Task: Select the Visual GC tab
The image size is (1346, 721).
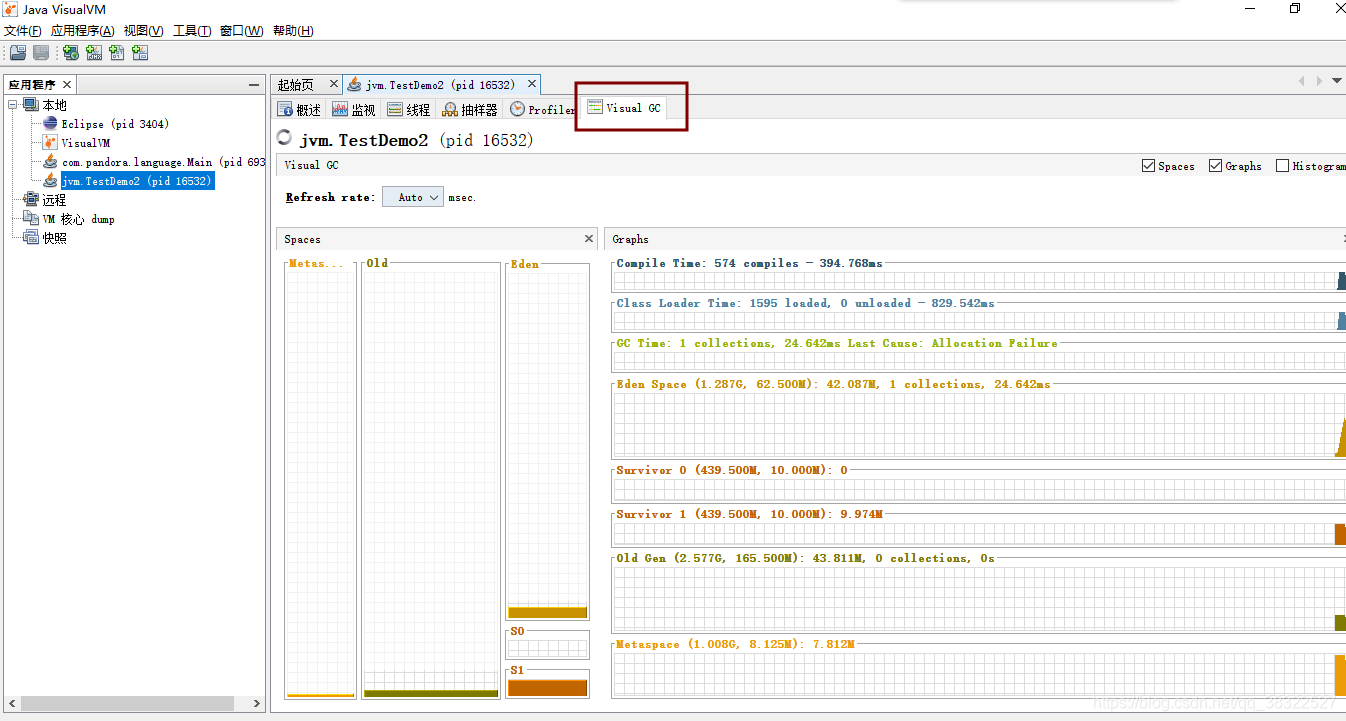Action: pos(623,108)
